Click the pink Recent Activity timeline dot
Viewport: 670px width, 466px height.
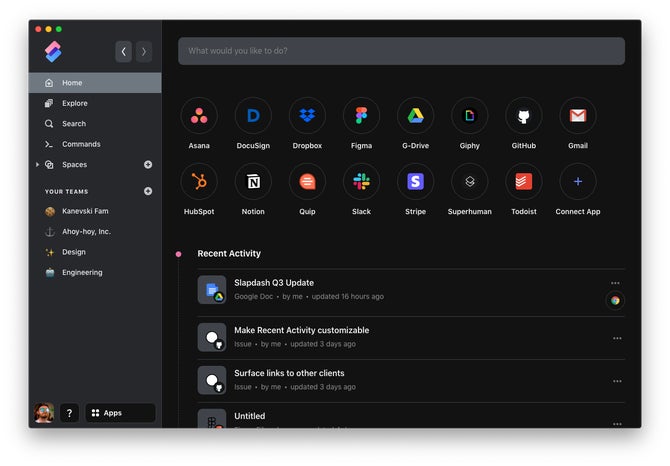pos(179,254)
